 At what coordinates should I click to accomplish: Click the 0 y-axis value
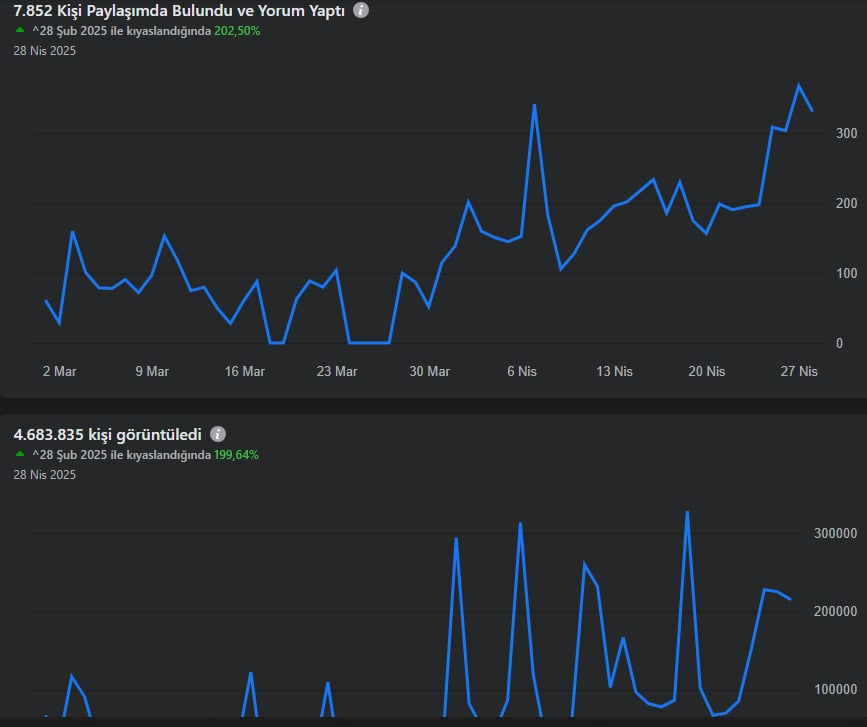pos(839,343)
